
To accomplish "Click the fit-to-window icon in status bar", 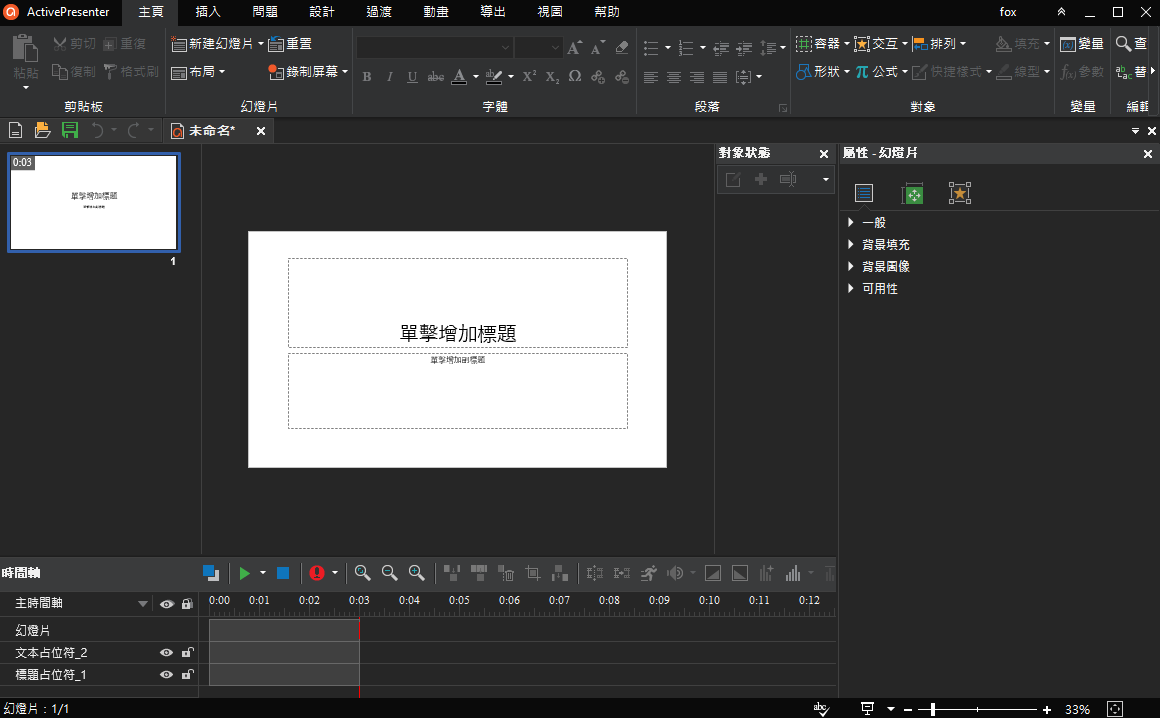I will 1115,709.
